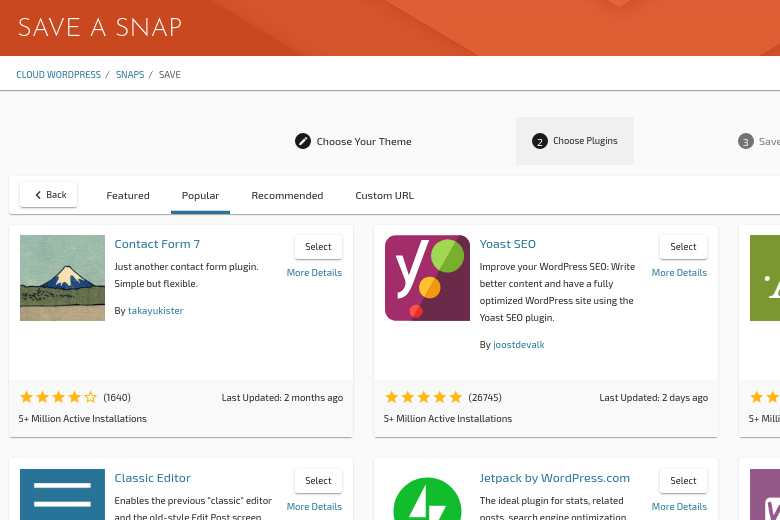This screenshot has width=780, height=520.
Task: Open the Custom URL tab
Action: click(385, 196)
